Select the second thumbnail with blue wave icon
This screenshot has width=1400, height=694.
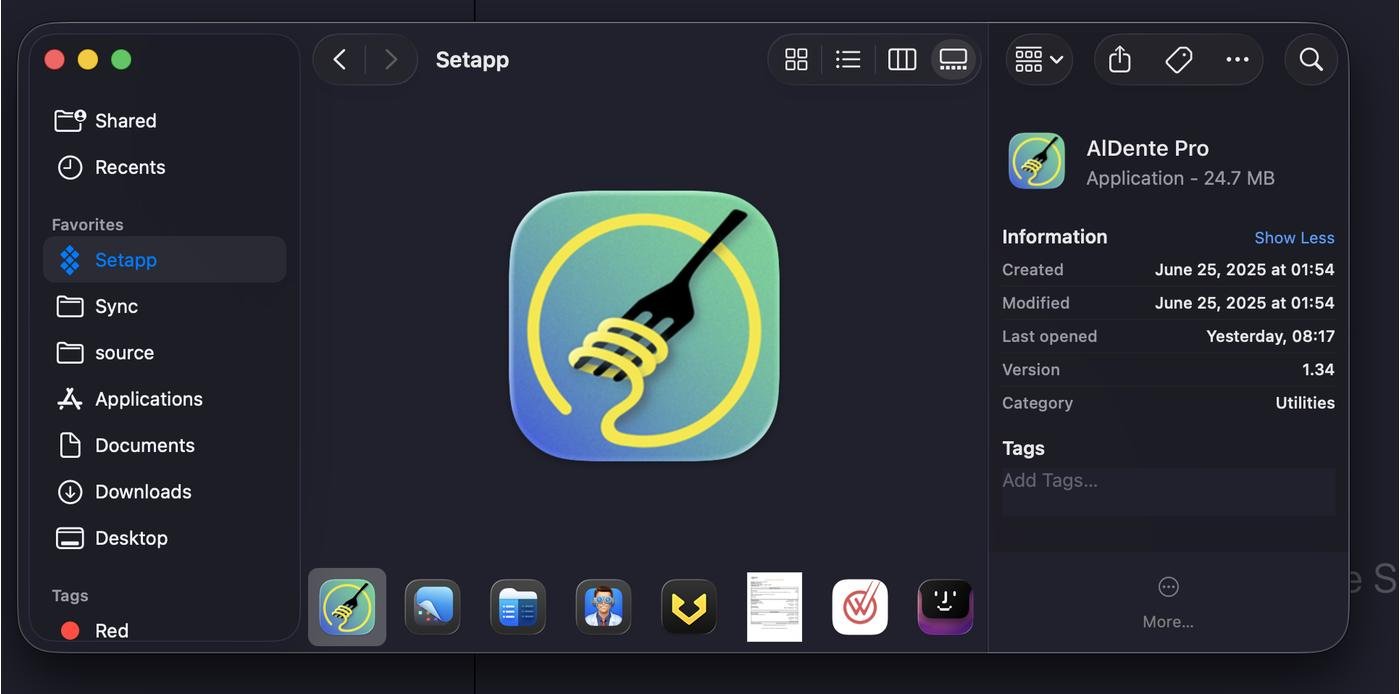(433, 607)
